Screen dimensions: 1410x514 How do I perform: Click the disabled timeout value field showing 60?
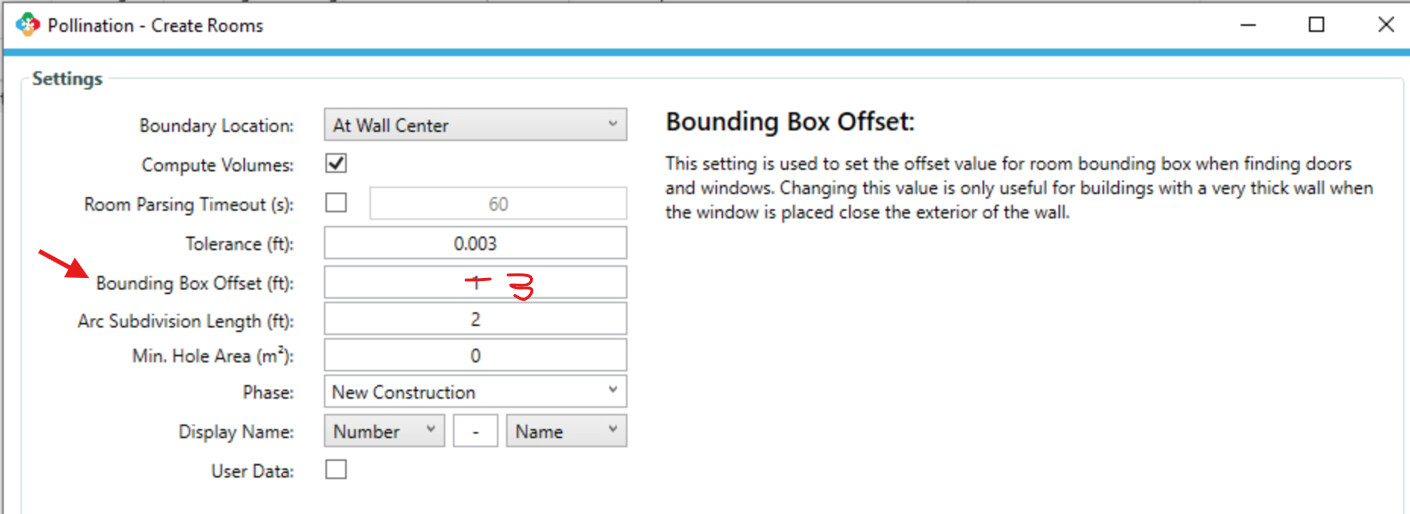498,204
